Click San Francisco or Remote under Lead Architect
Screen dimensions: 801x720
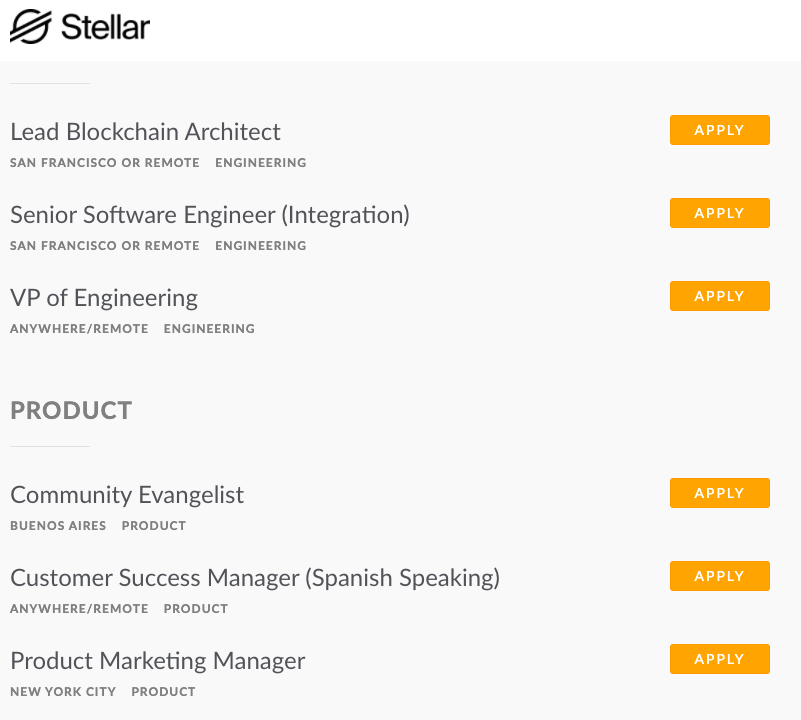tap(105, 163)
